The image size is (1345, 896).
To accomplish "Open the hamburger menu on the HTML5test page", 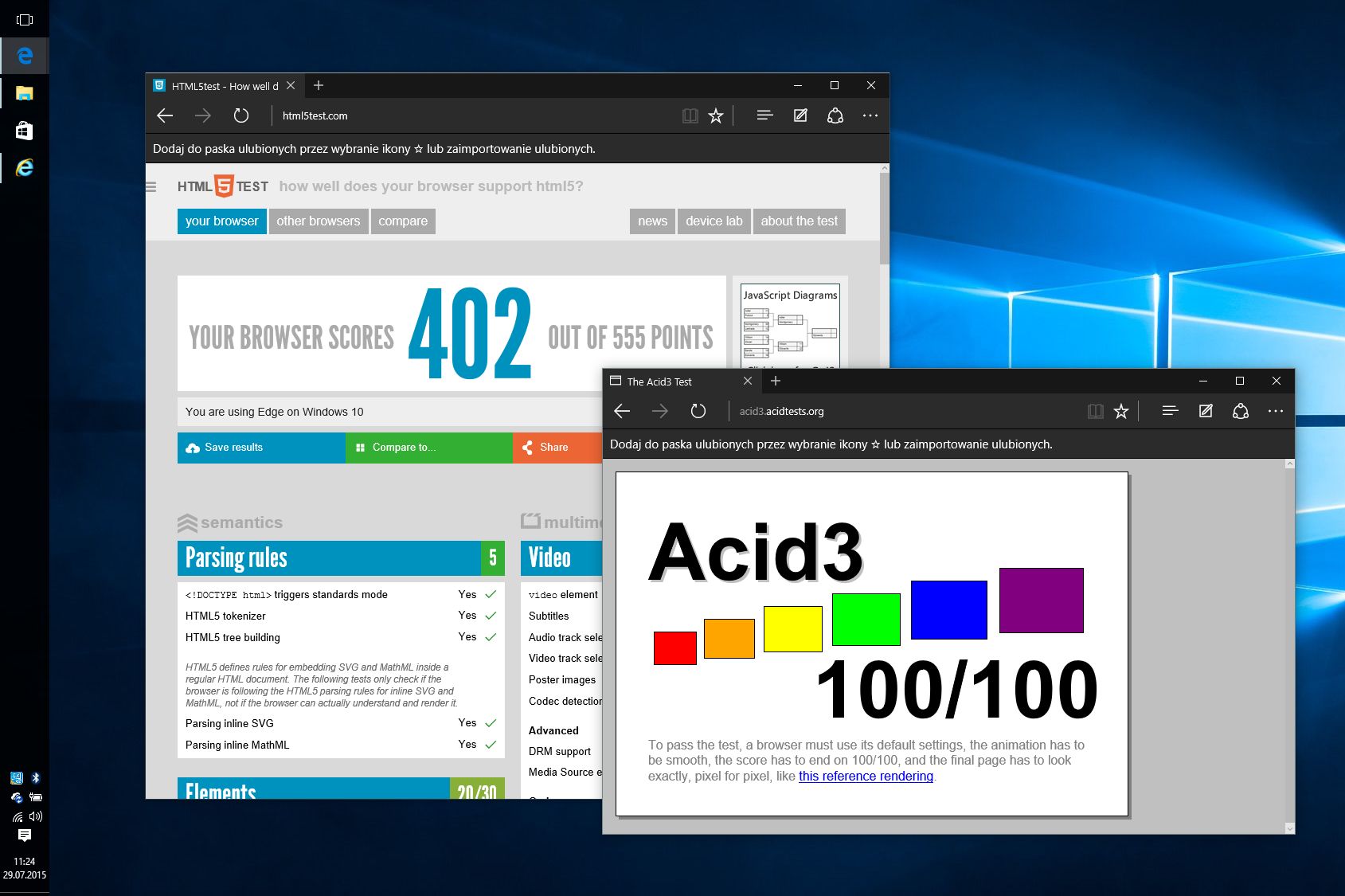I will 151,187.
